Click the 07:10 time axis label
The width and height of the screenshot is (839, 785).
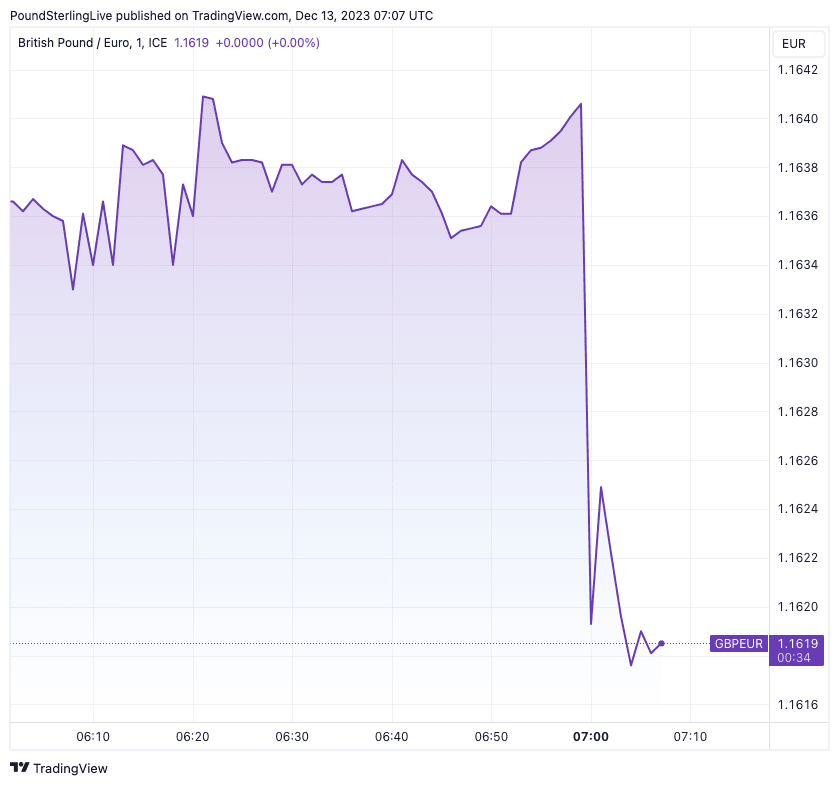(x=690, y=737)
